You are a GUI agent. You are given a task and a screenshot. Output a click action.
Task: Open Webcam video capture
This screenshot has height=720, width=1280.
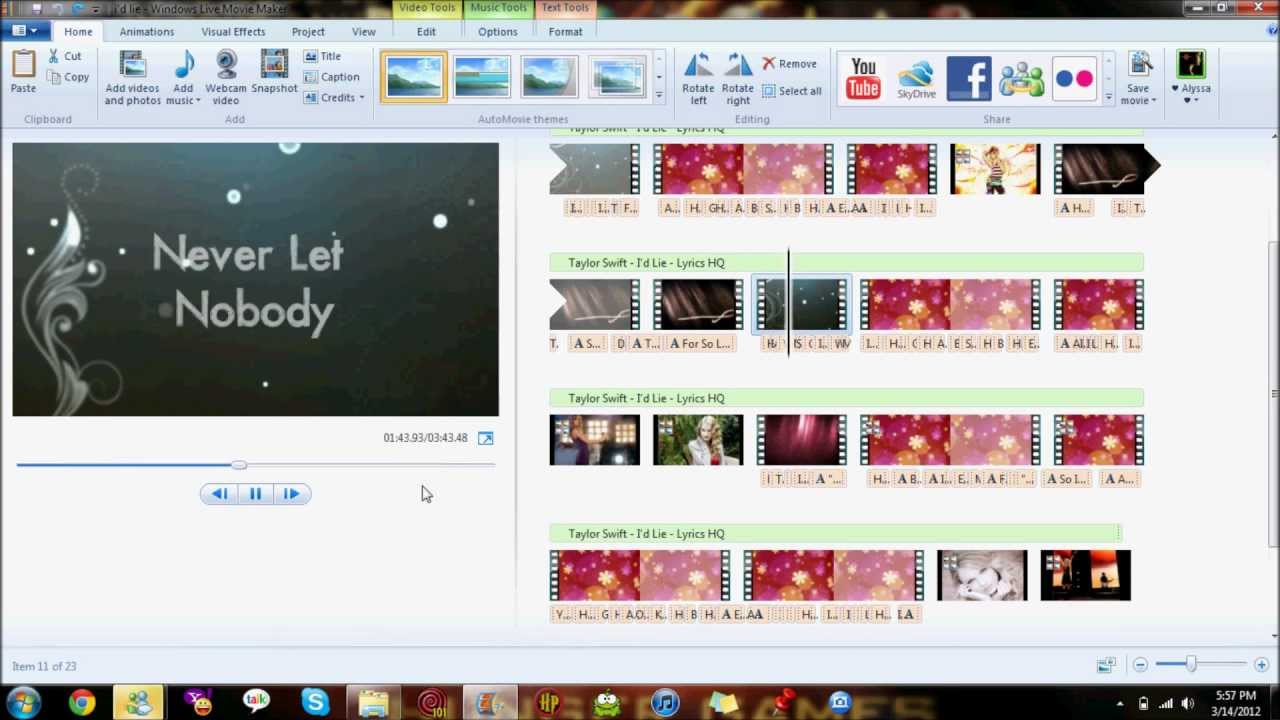click(226, 79)
